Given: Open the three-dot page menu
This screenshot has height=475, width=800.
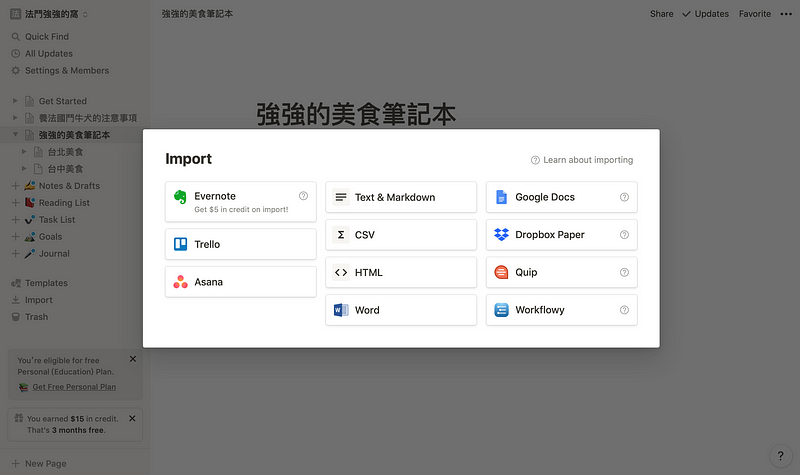Looking at the screenshot, I should pos(786,14).
